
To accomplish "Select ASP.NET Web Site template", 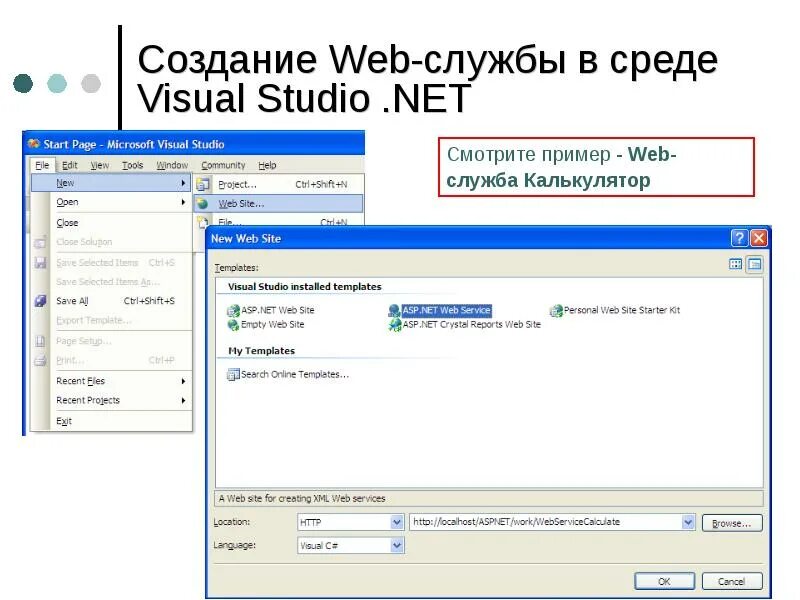I will tap(278, 310).
